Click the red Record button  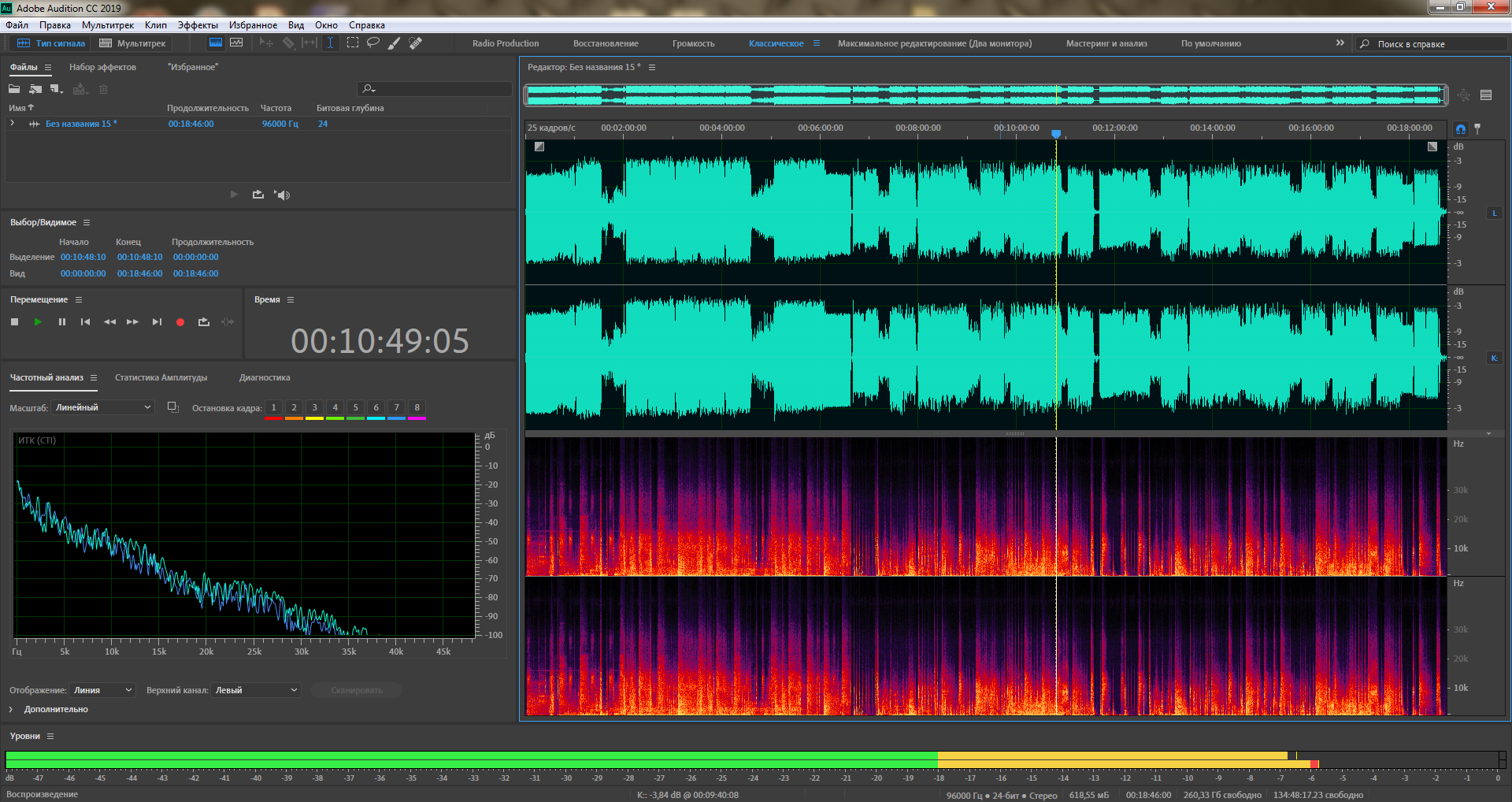[180, 322]
